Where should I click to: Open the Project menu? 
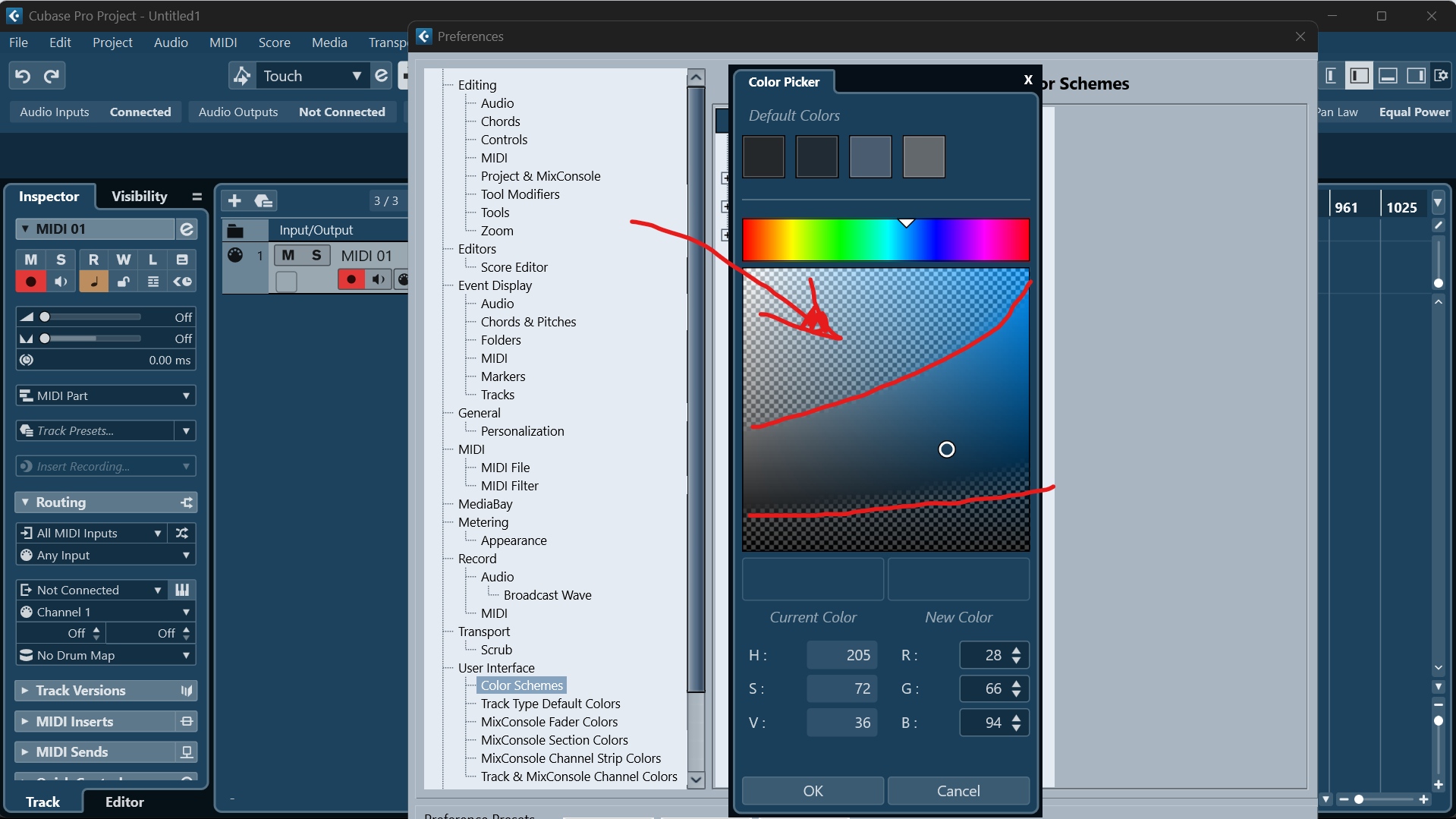click(112, 43)
